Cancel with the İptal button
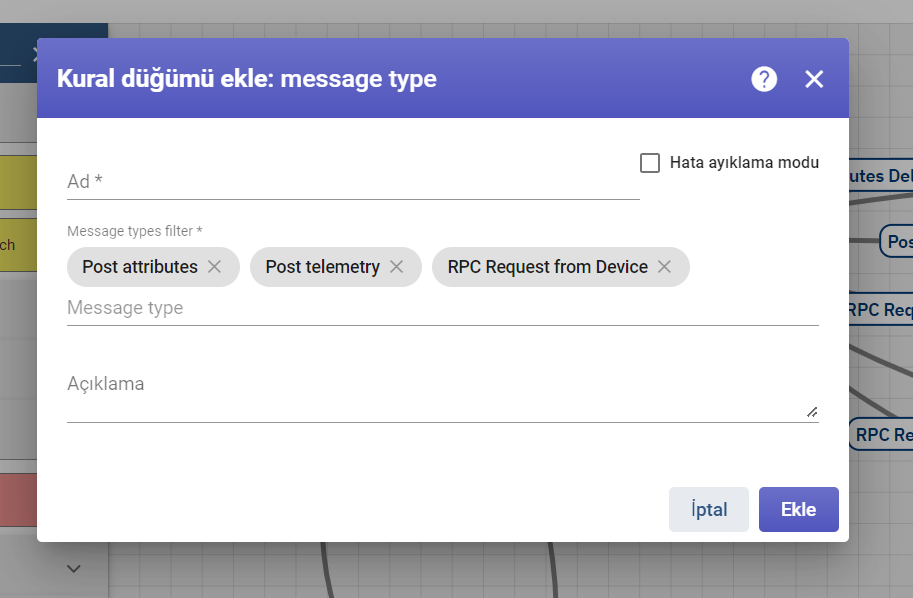 pos(709,509)
